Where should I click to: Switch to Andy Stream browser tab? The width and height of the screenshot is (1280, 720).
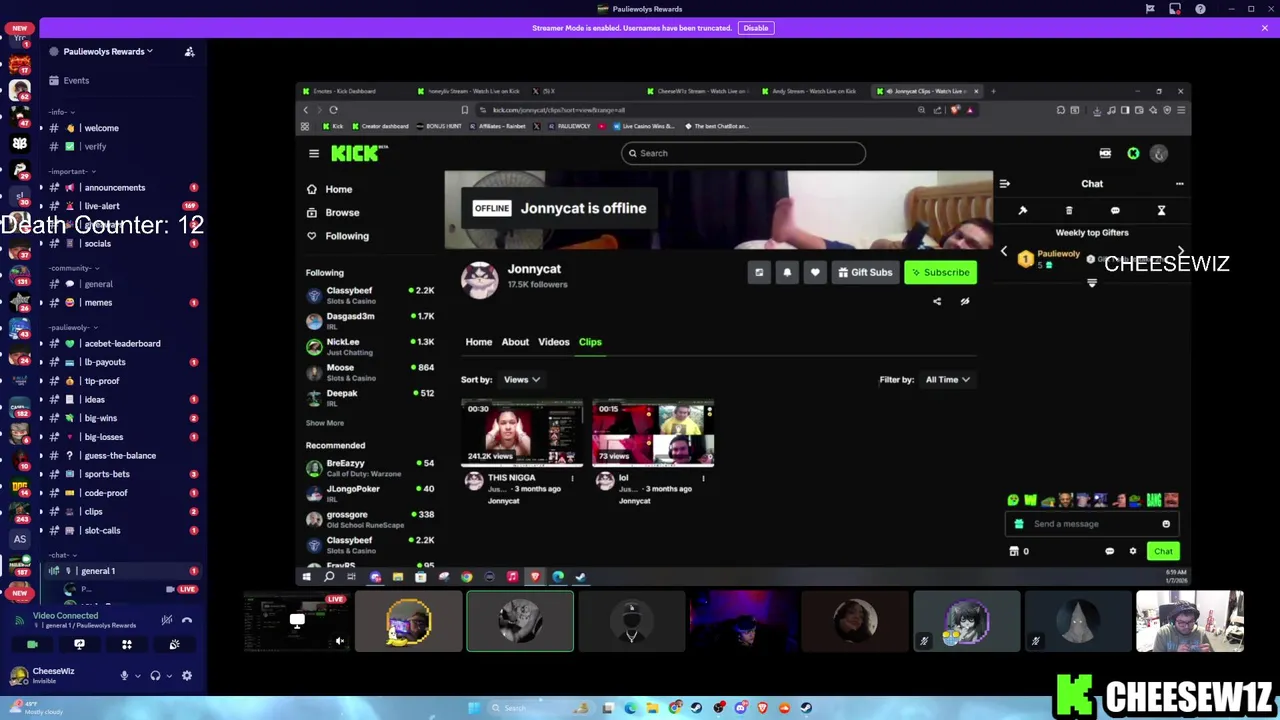pos(813,91)
